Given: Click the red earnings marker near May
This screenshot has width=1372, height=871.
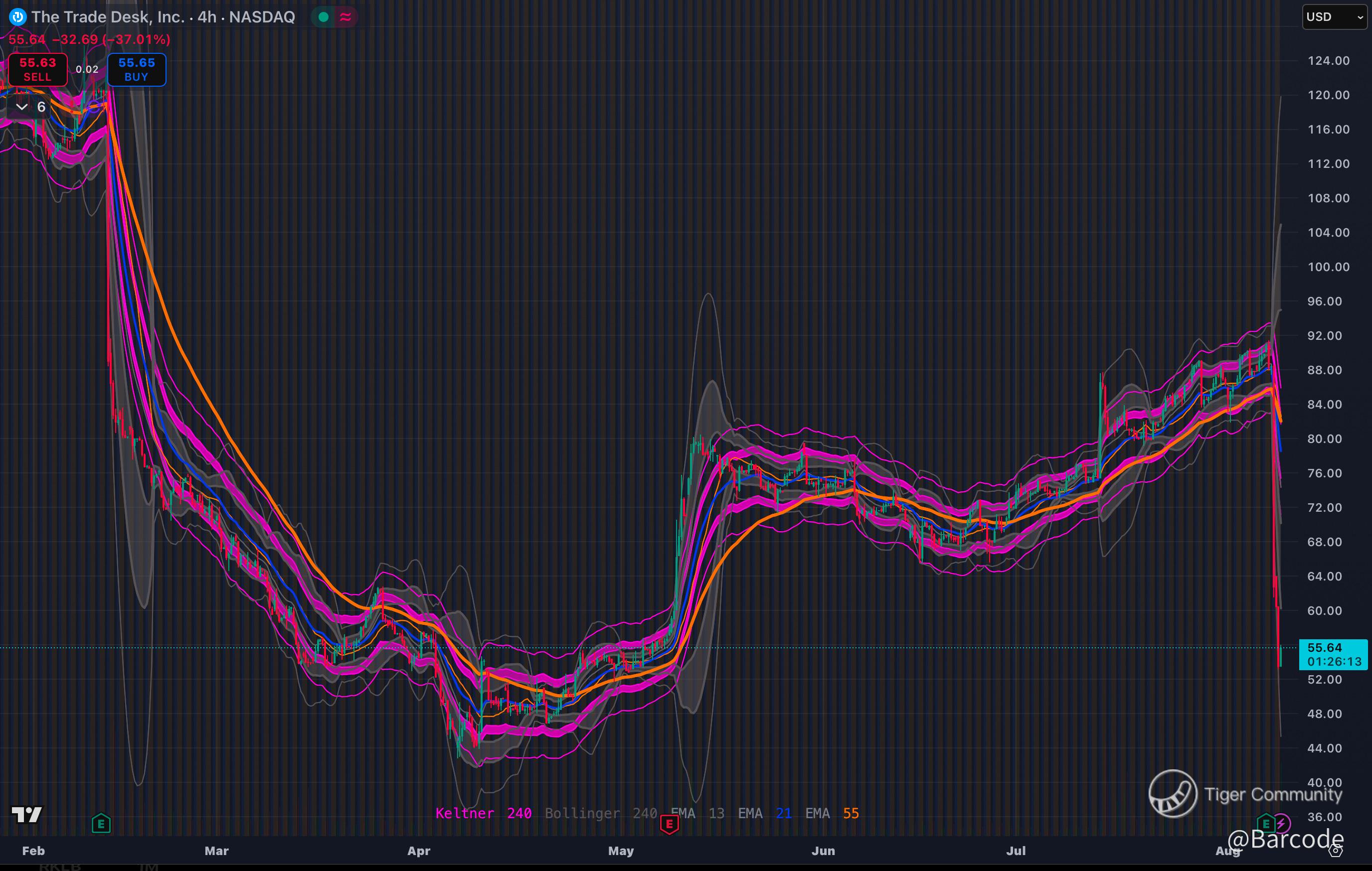Looking at the screenshot, I should click(x=669, y=824).
